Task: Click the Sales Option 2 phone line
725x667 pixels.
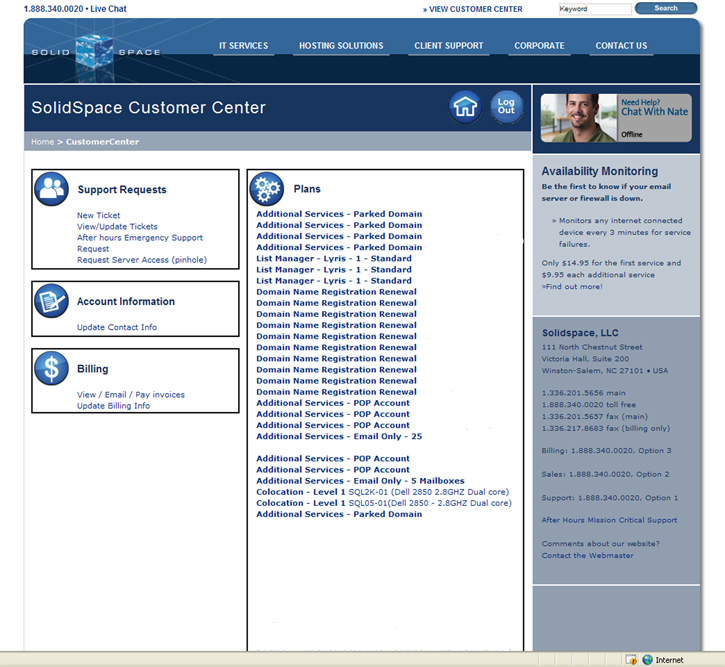Action: (x=605, y=474)
